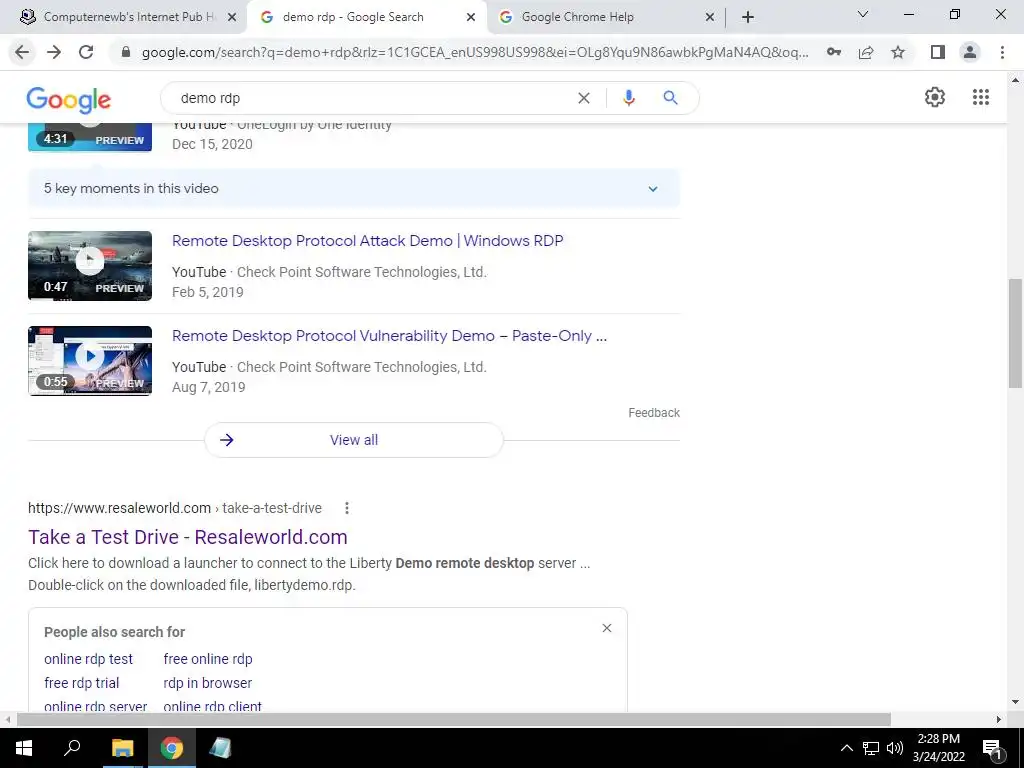This screenshot has height=768, width=1024.
Task: Click View all videos button
Action: click(354, 440)
